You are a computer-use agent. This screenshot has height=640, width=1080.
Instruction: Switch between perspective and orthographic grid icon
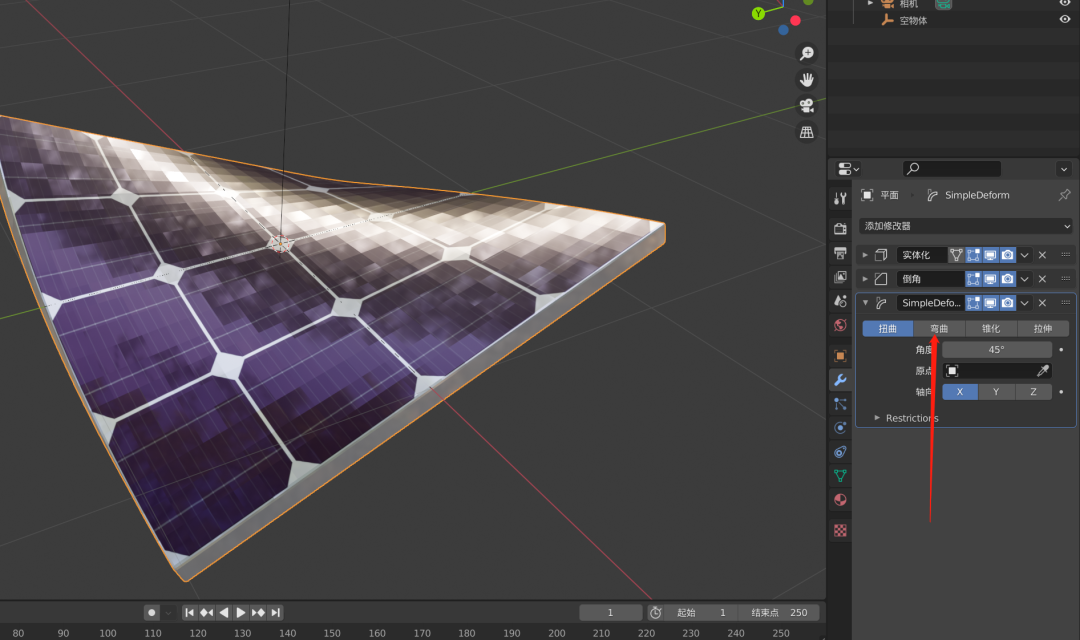pyautogui.click(x=807, y=132)
